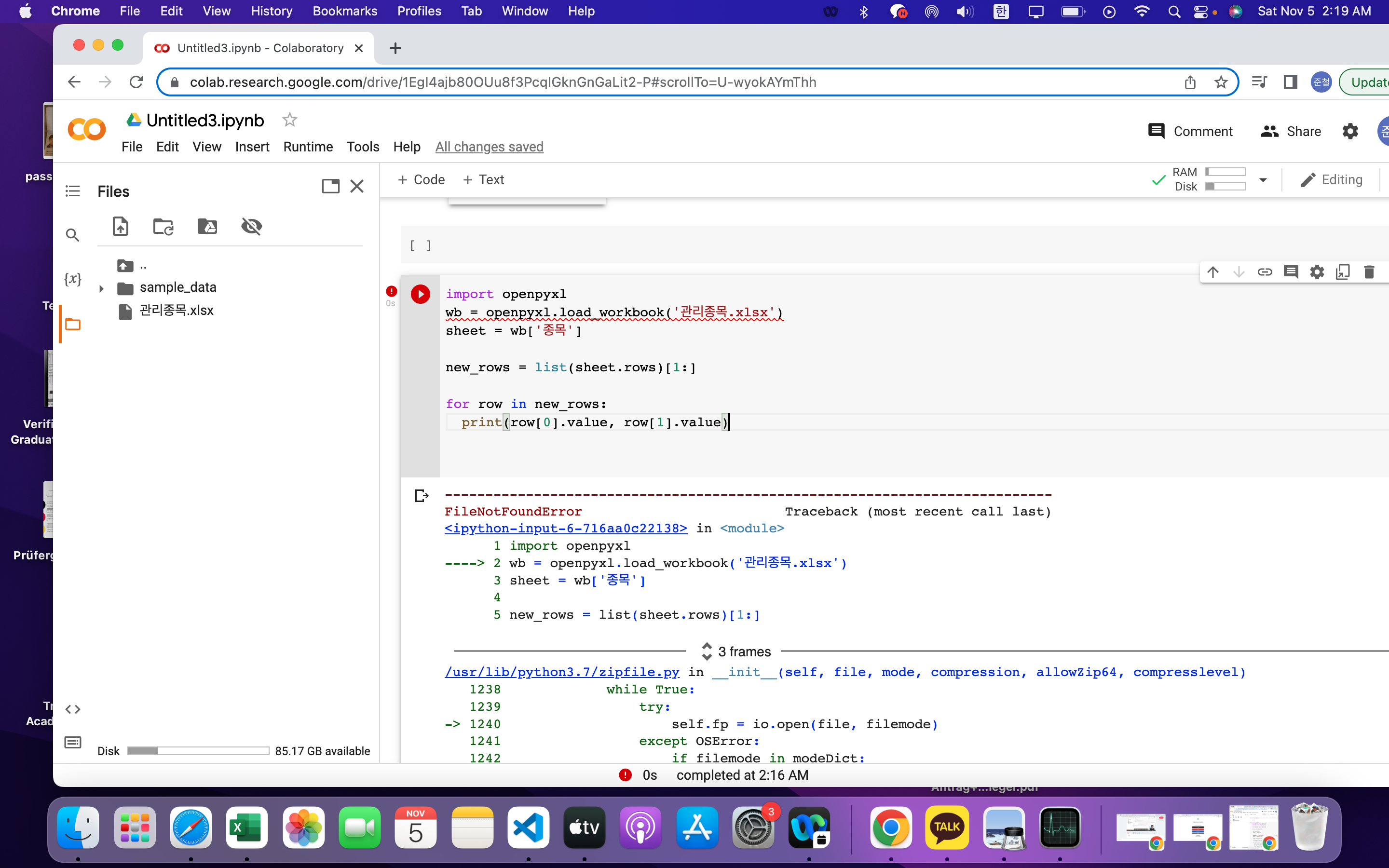Close the Files side panel
The image size is (1389, 868).
(357, 186)
